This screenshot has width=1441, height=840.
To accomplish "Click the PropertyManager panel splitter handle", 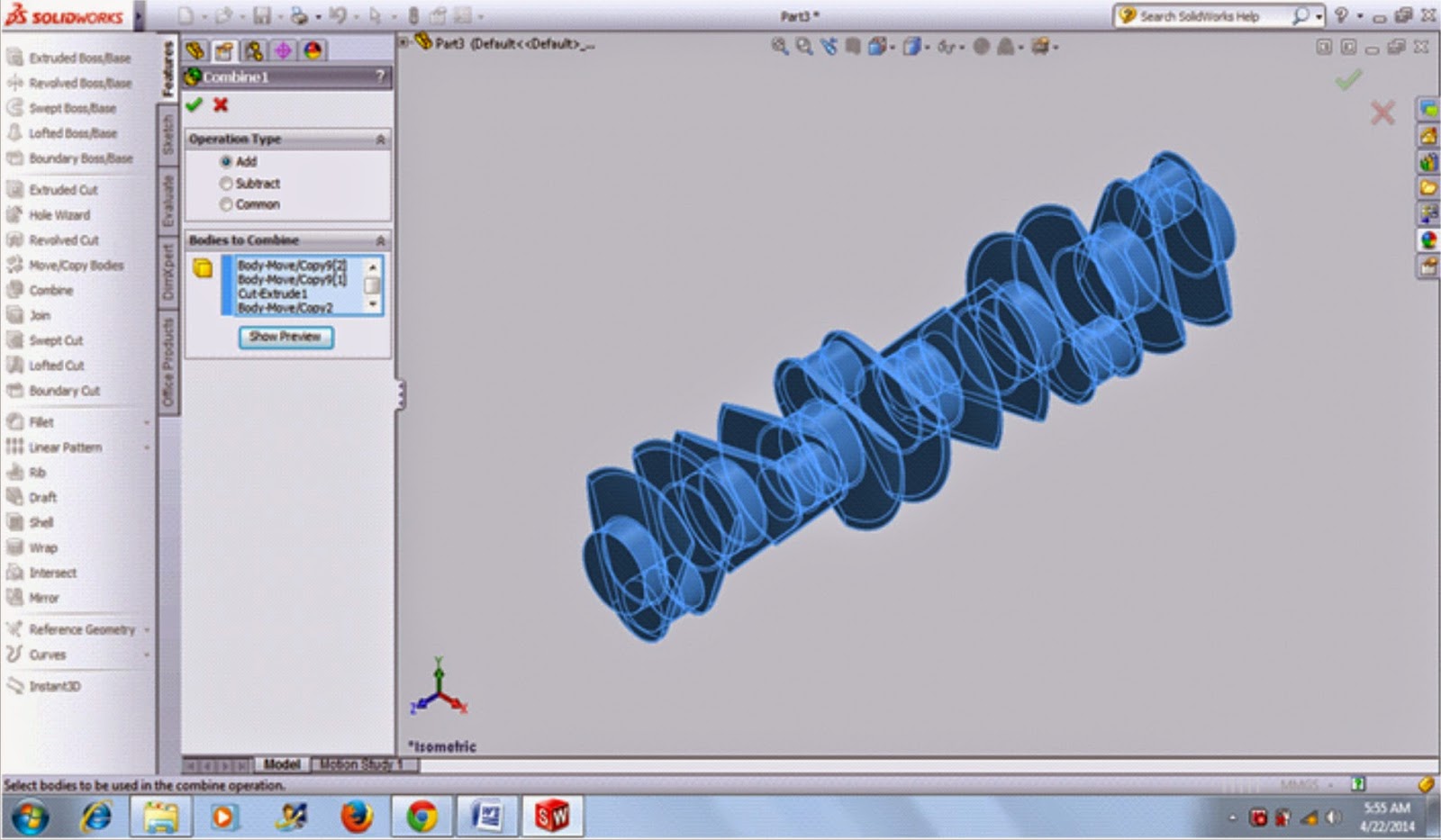I will pyautogui.click(x=400, y=395).
